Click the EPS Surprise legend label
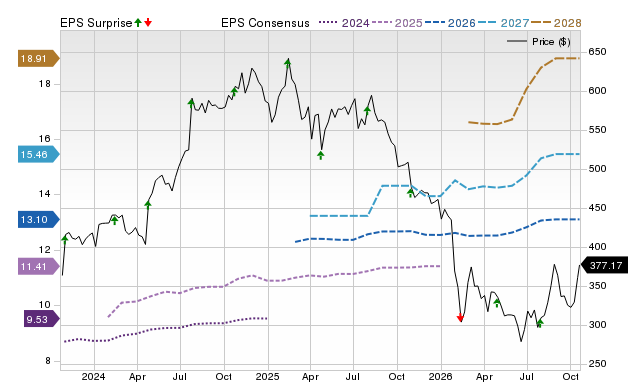640x382 pixels. [96, 23]
